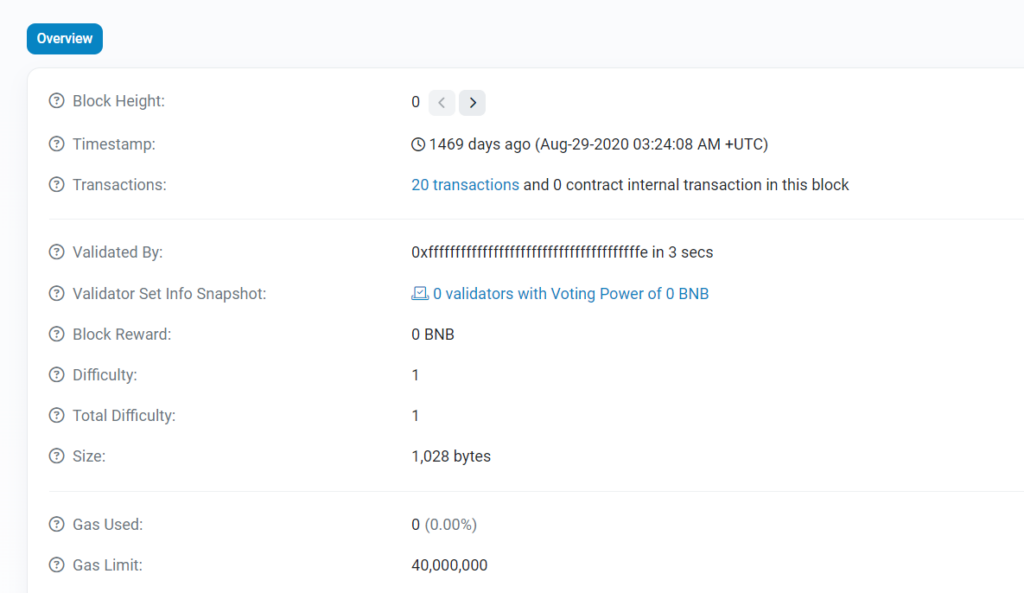Click the clock icon beside 1469 days ago
This screenshot has width=1024, height=593.
(x=418, y=144)
